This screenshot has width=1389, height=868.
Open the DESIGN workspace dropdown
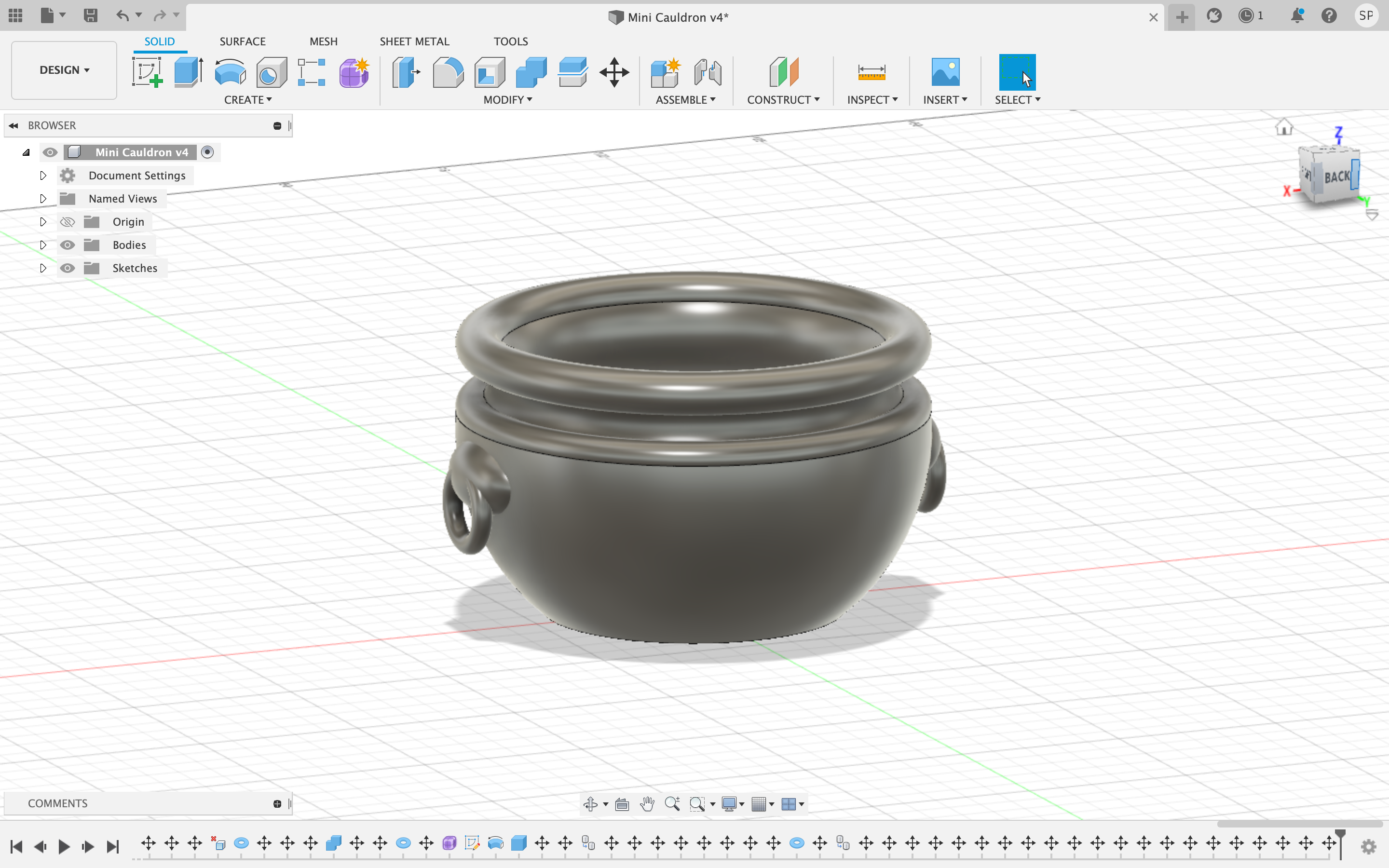[x=64, y=70]
